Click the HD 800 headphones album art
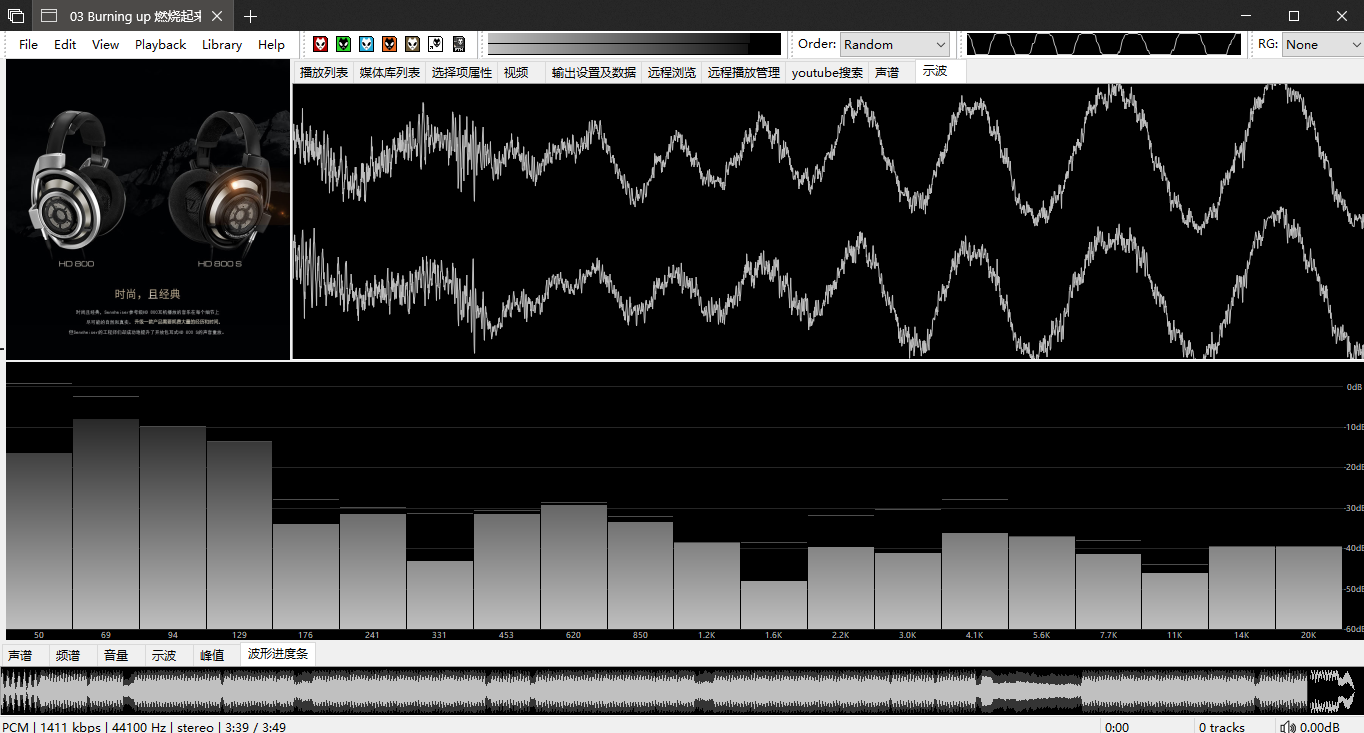1364x733 pixels. pos(148,208)
